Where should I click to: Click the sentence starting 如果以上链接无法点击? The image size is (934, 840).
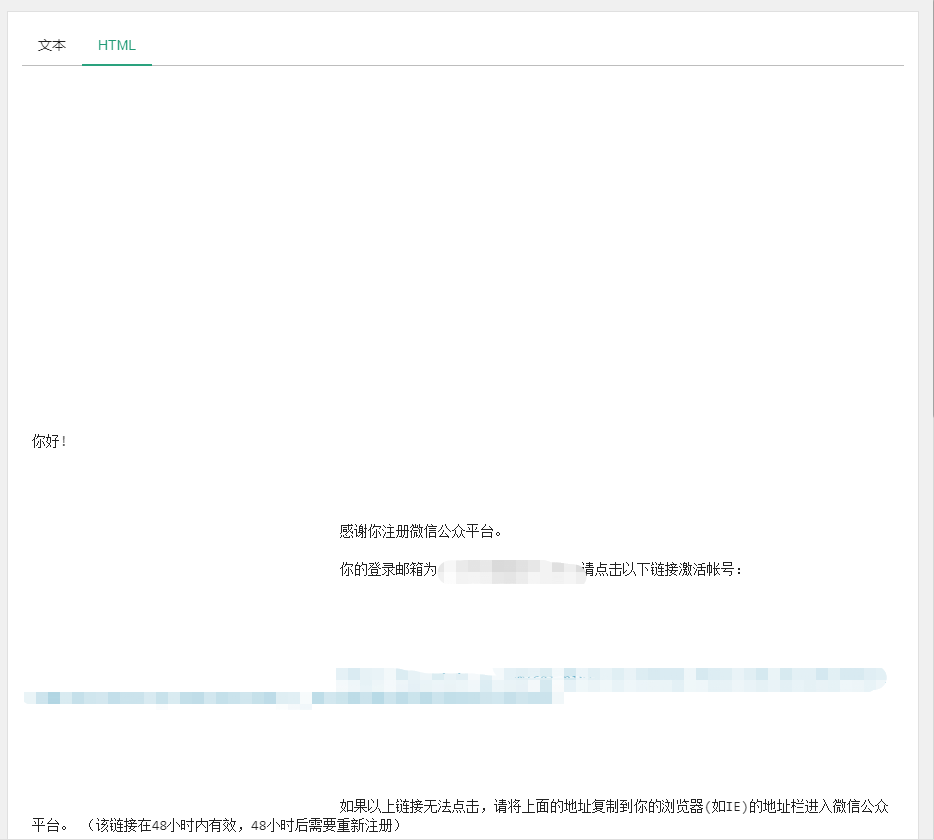460,816
